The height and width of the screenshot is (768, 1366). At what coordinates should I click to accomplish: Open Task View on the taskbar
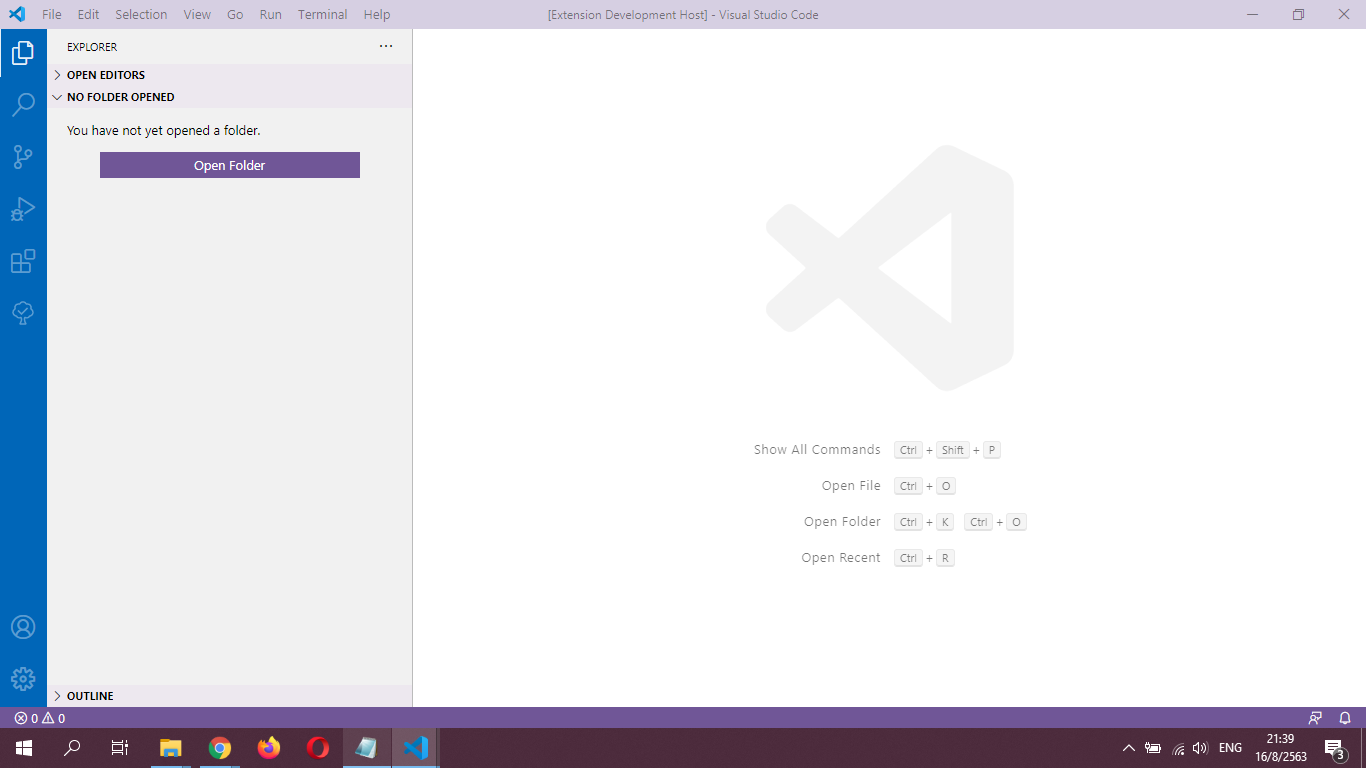pyautogui.click(x=120, y=748)
